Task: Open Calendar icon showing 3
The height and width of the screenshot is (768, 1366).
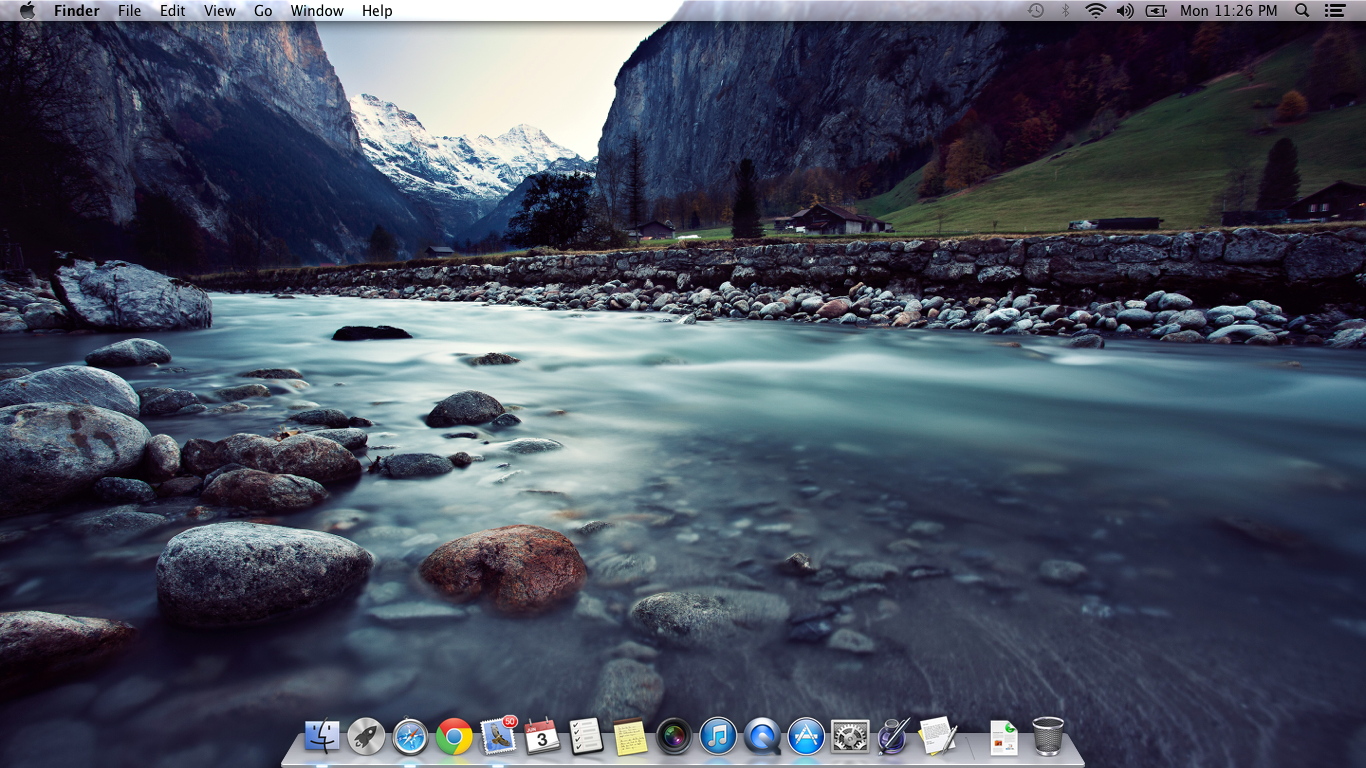Action: tap(542, 737)
